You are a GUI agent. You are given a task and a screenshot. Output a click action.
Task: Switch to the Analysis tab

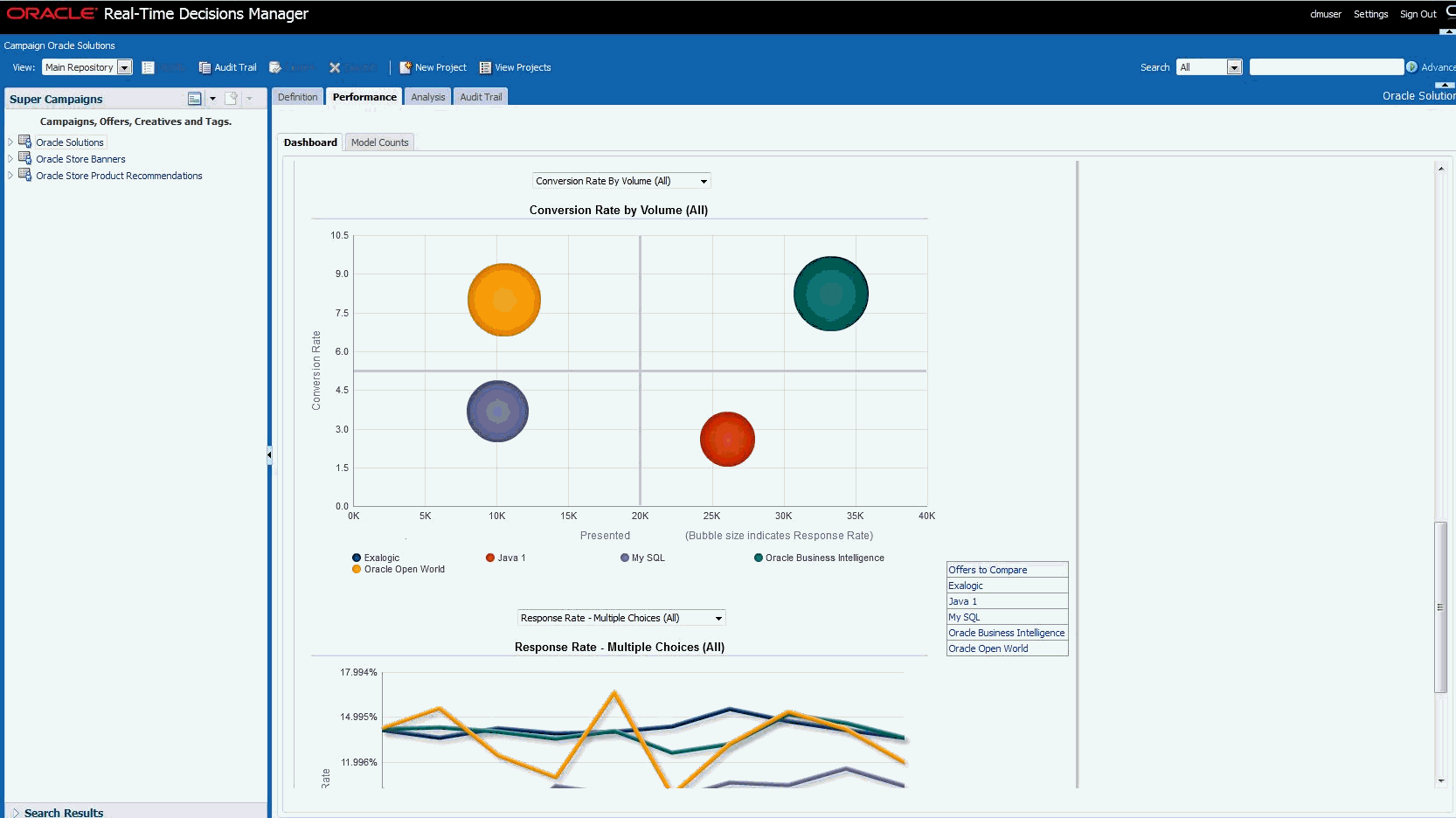(428, 97)
